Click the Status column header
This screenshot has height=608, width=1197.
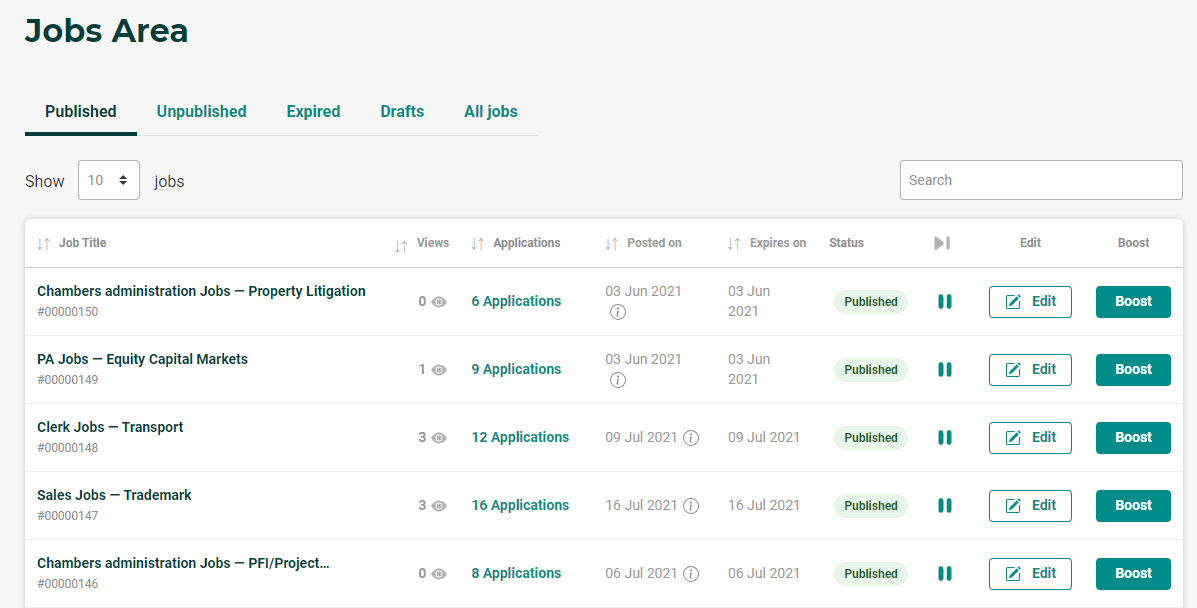click(x=847, y=243)
